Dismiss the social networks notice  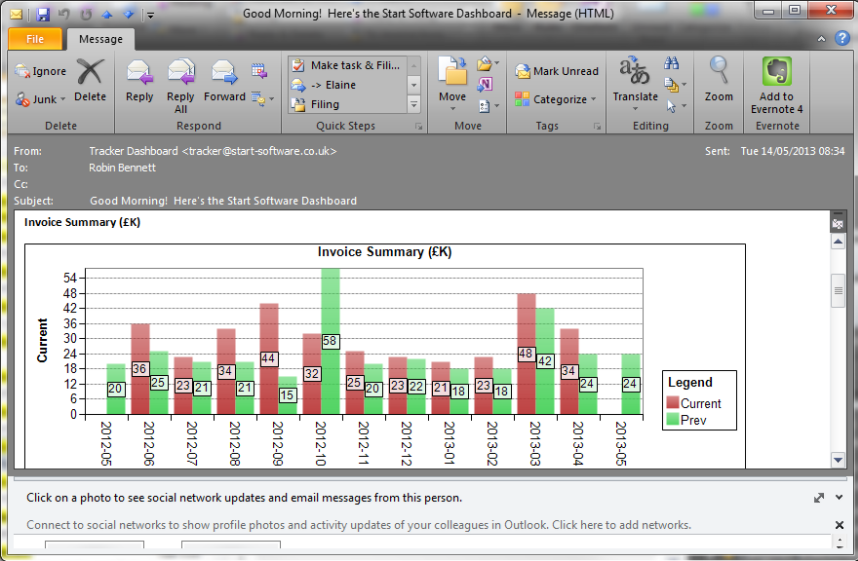[839, 525]
